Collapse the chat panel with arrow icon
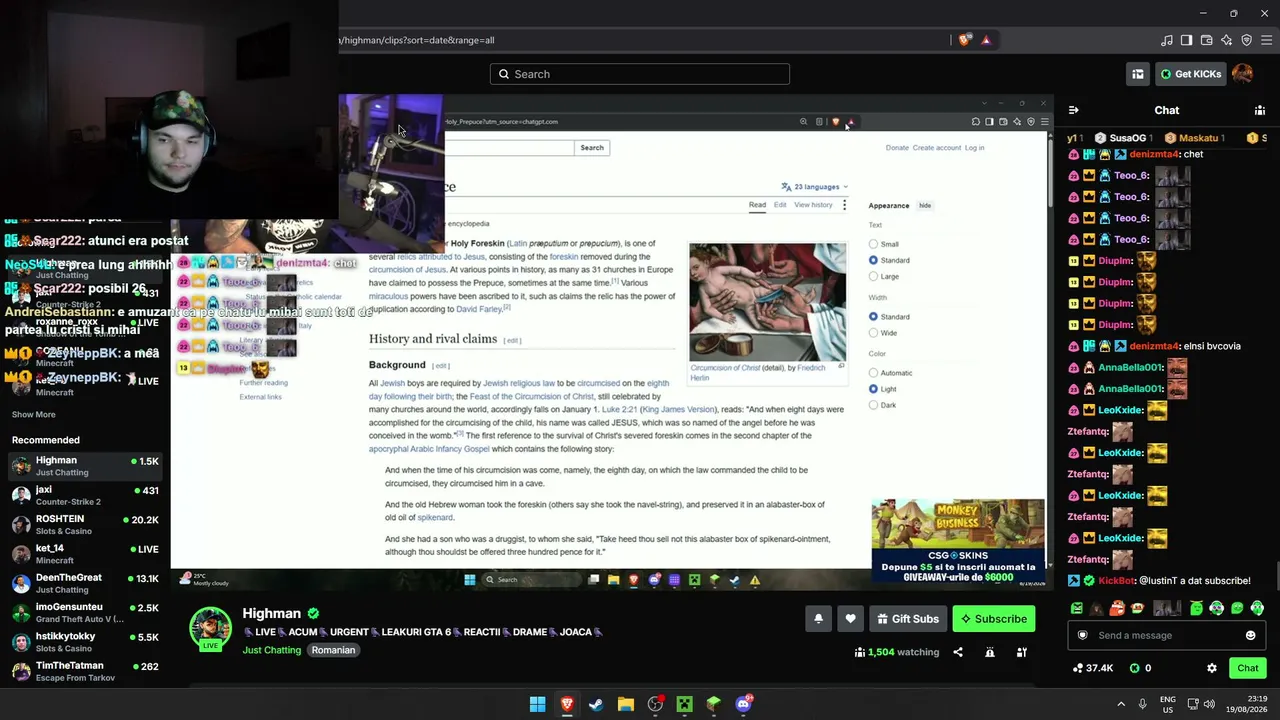The height and width of the screenshot is (720, 1280). click(x=1073, y=110)
